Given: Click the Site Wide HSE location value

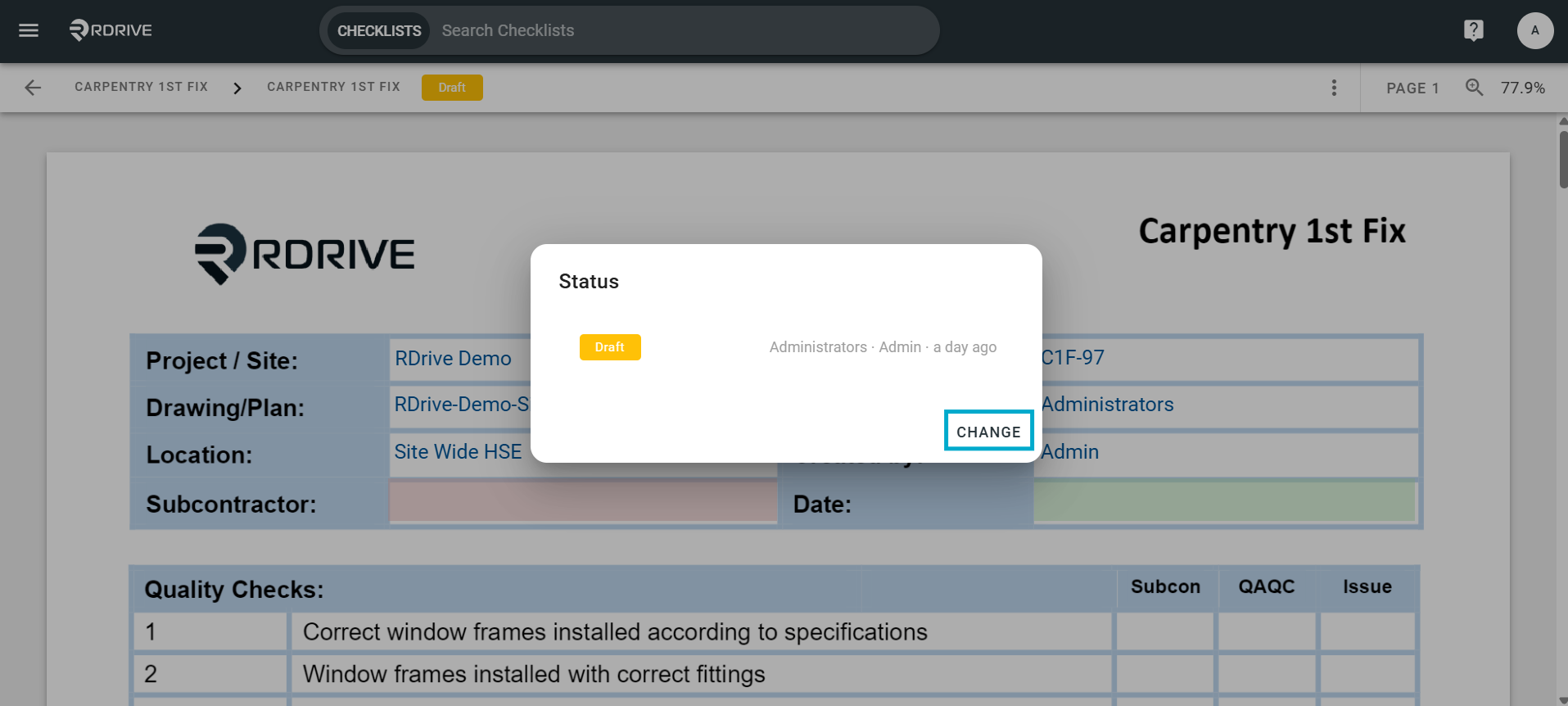Looking at the screenshot, I should point(458,452).
